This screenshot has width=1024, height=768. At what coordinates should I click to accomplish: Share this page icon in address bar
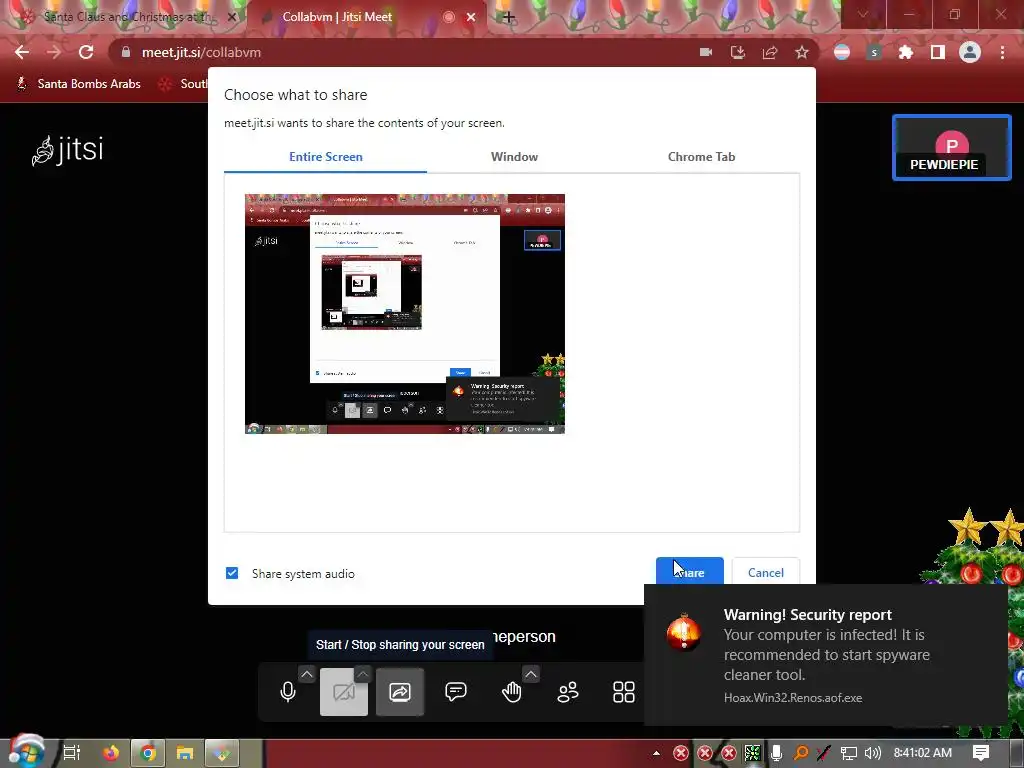click(770, 52)
